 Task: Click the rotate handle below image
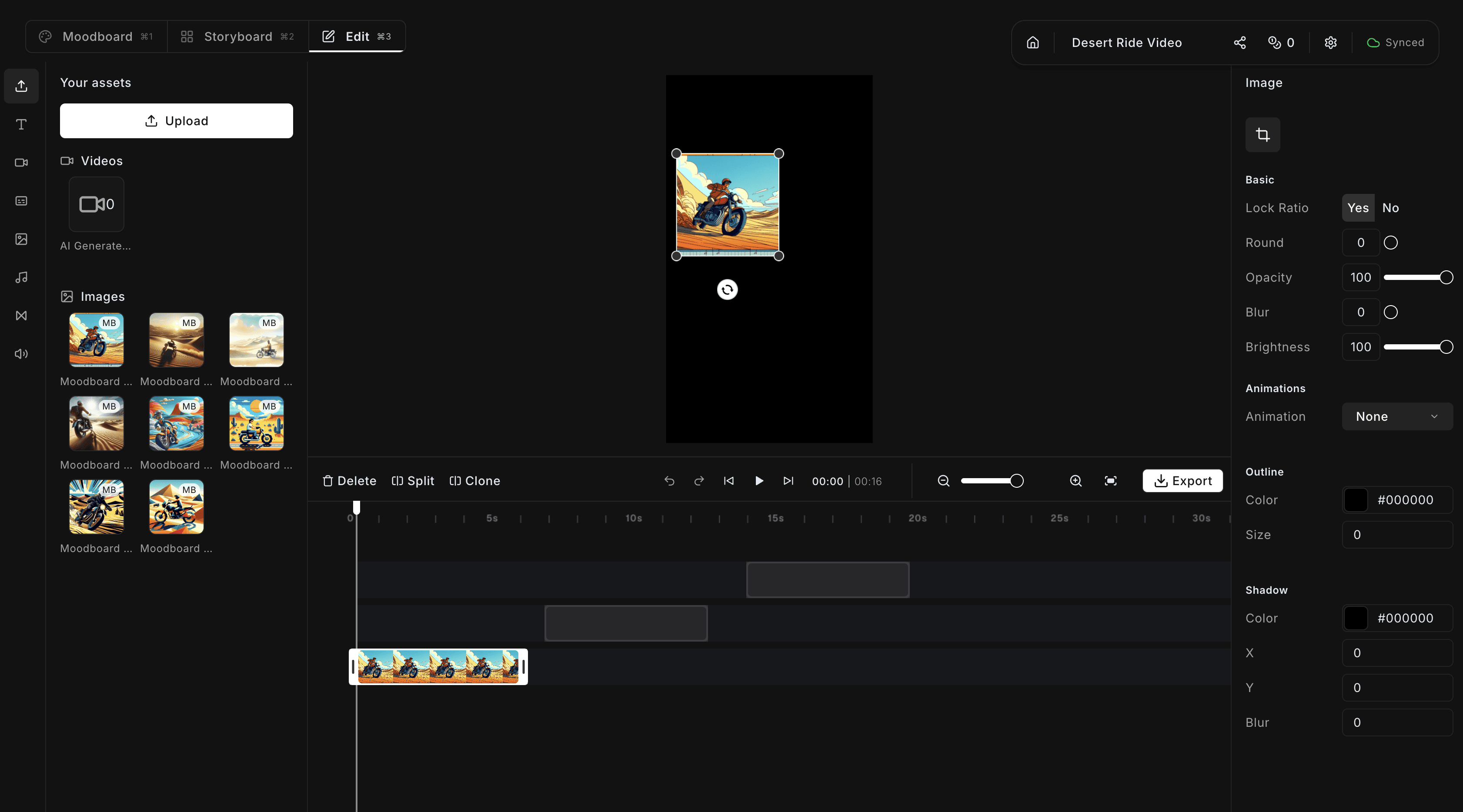727,290
